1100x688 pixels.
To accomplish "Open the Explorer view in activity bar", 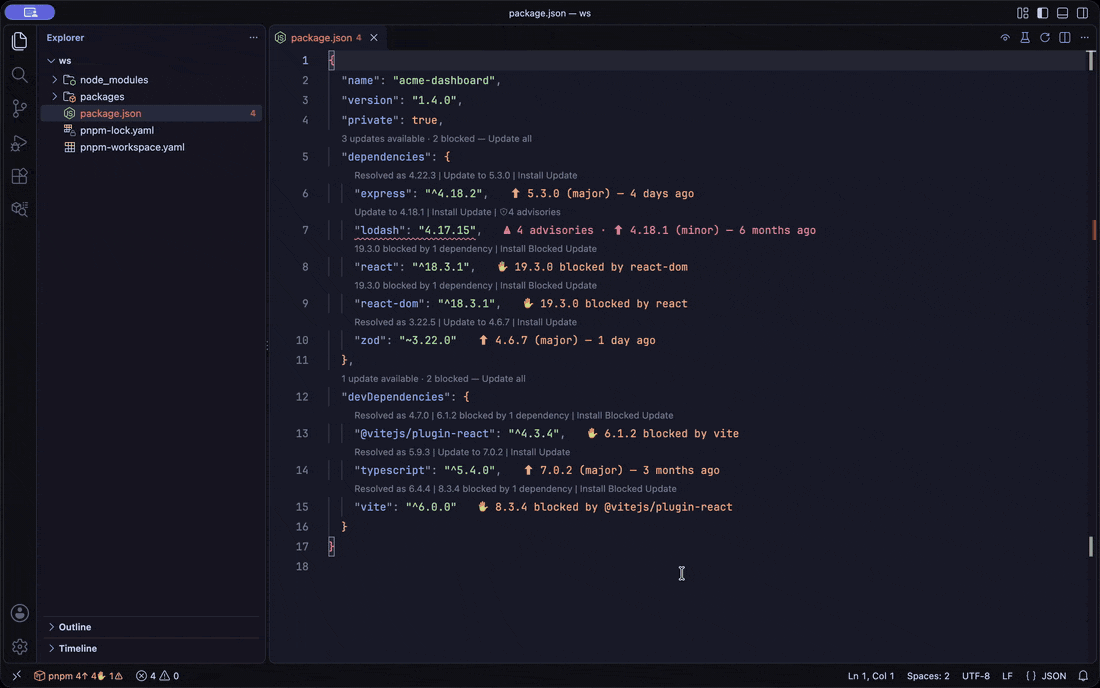I will pyautogui.click(x=20, y=41).
